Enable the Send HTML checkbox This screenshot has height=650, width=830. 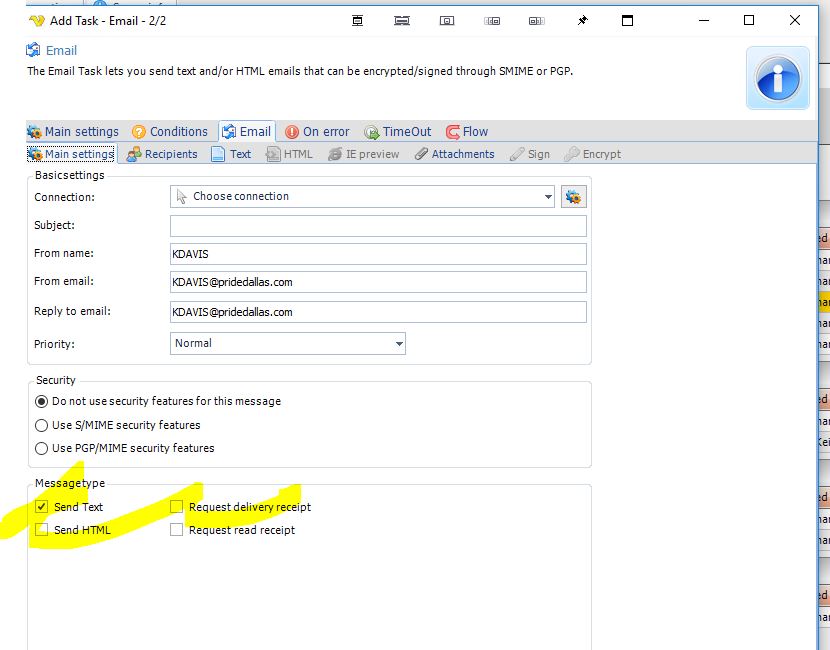pyautogui.click(x=42, y=530)
